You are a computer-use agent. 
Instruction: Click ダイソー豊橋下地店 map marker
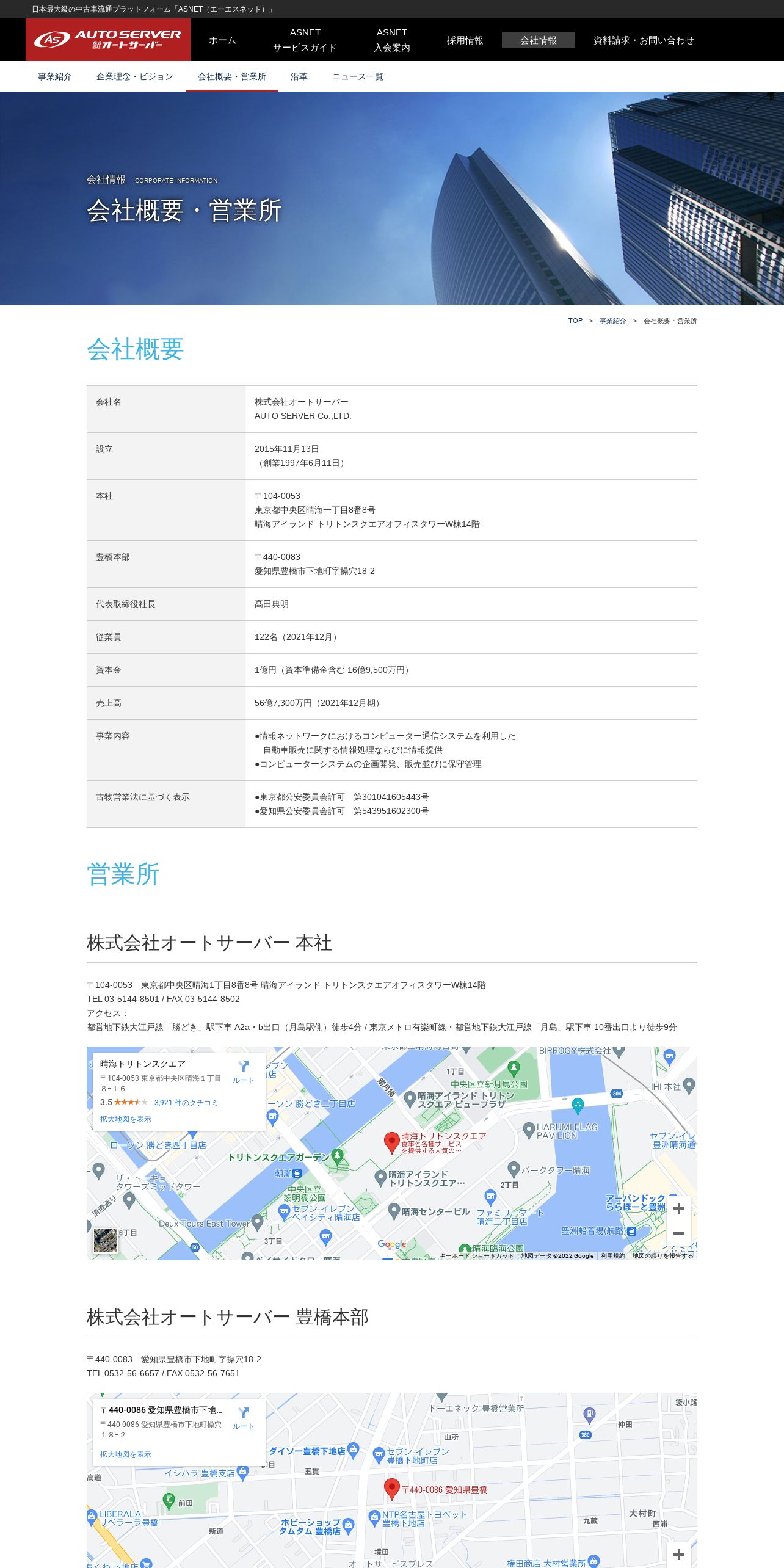[353, 1450]
